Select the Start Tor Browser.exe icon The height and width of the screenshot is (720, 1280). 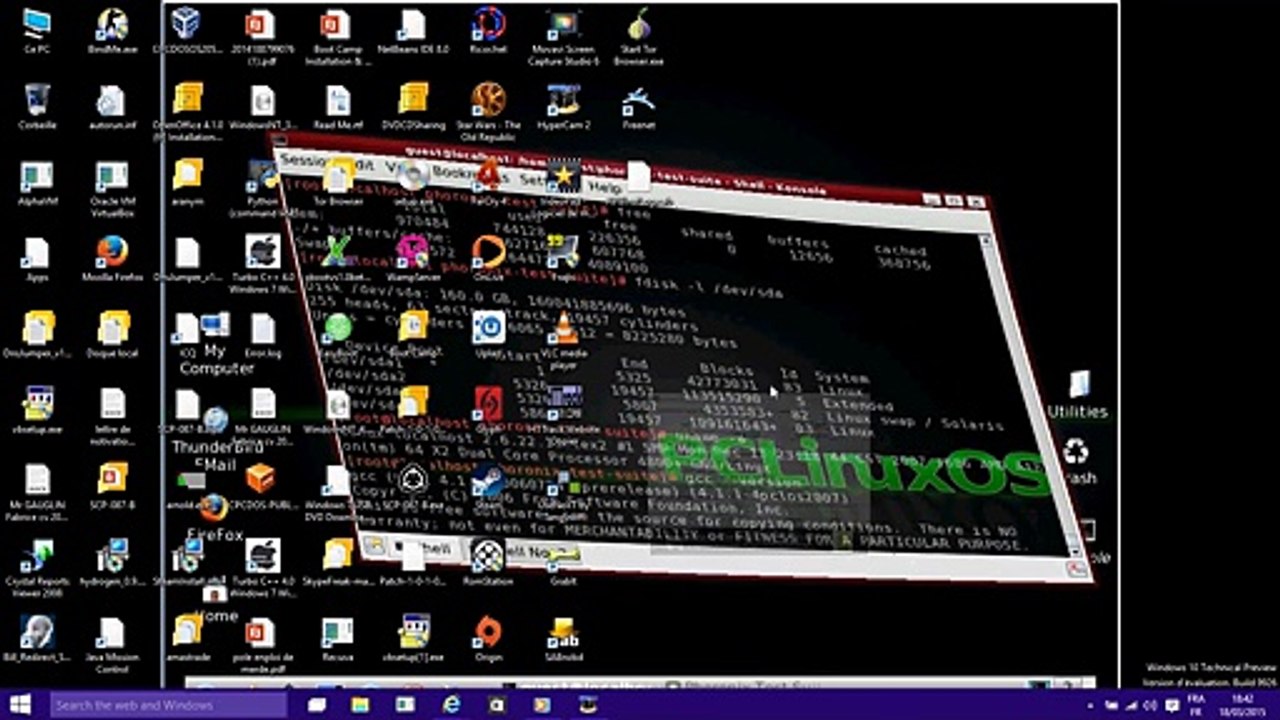coord(639,37)
